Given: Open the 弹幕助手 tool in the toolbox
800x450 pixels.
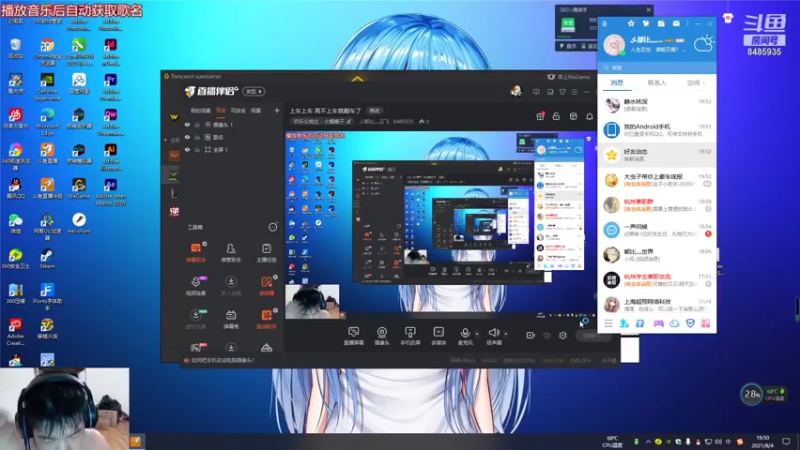Looking at the screenshot, I should (x=195, y=252).
